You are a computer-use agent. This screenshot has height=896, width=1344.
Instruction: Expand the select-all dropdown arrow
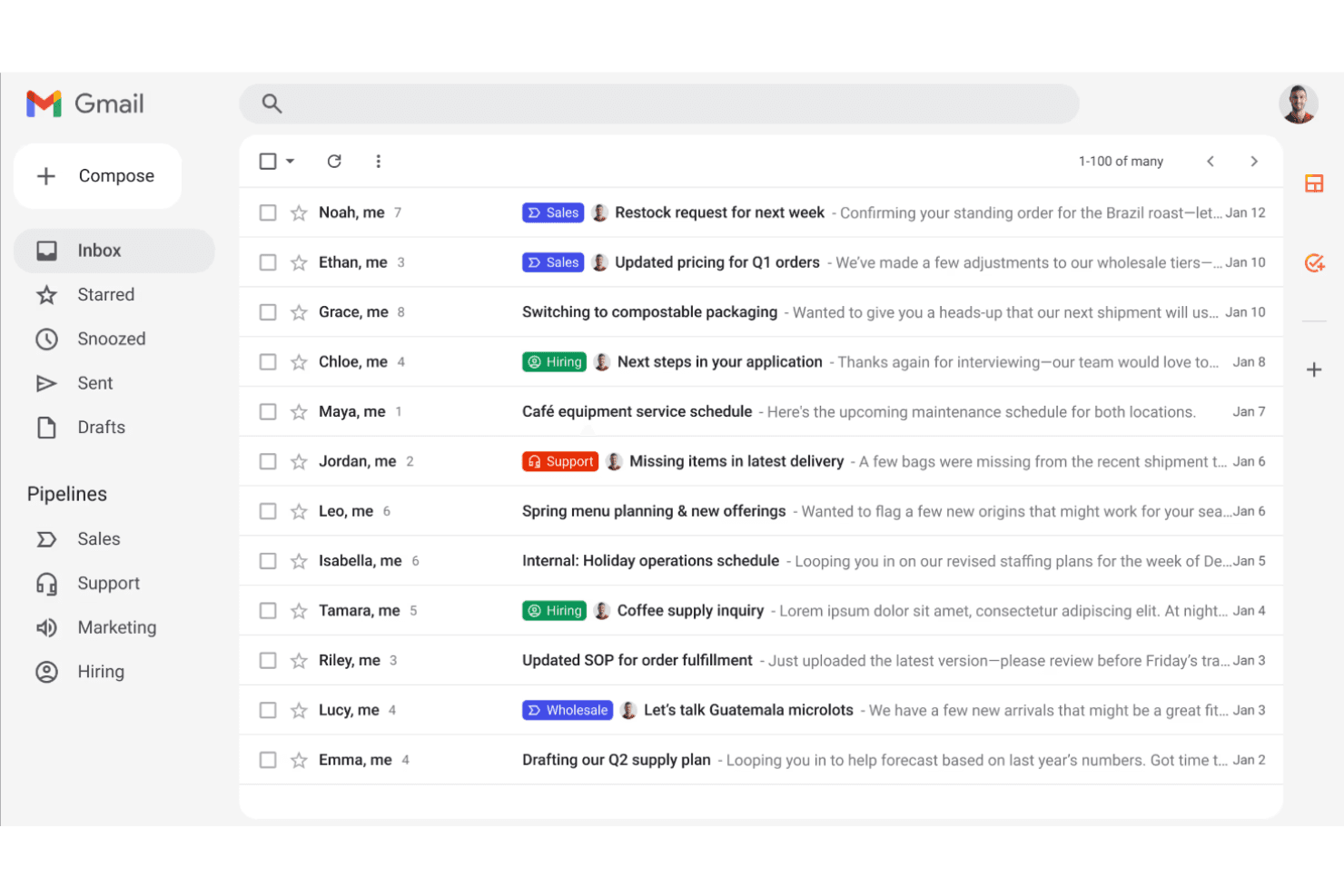290,161
